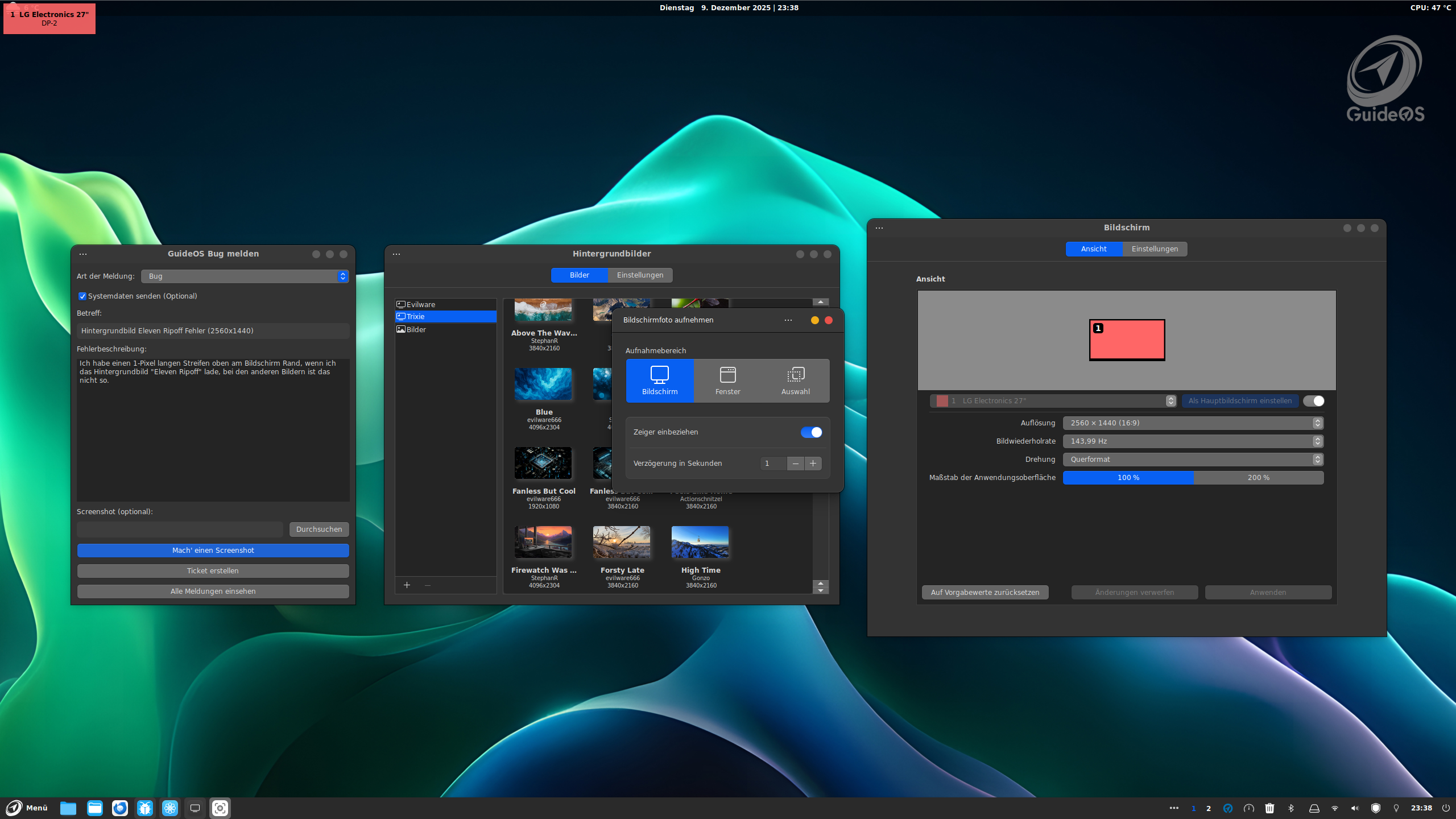
Task: Toggle the Hauptbildschirm switch
Action: click(1314, 401)
